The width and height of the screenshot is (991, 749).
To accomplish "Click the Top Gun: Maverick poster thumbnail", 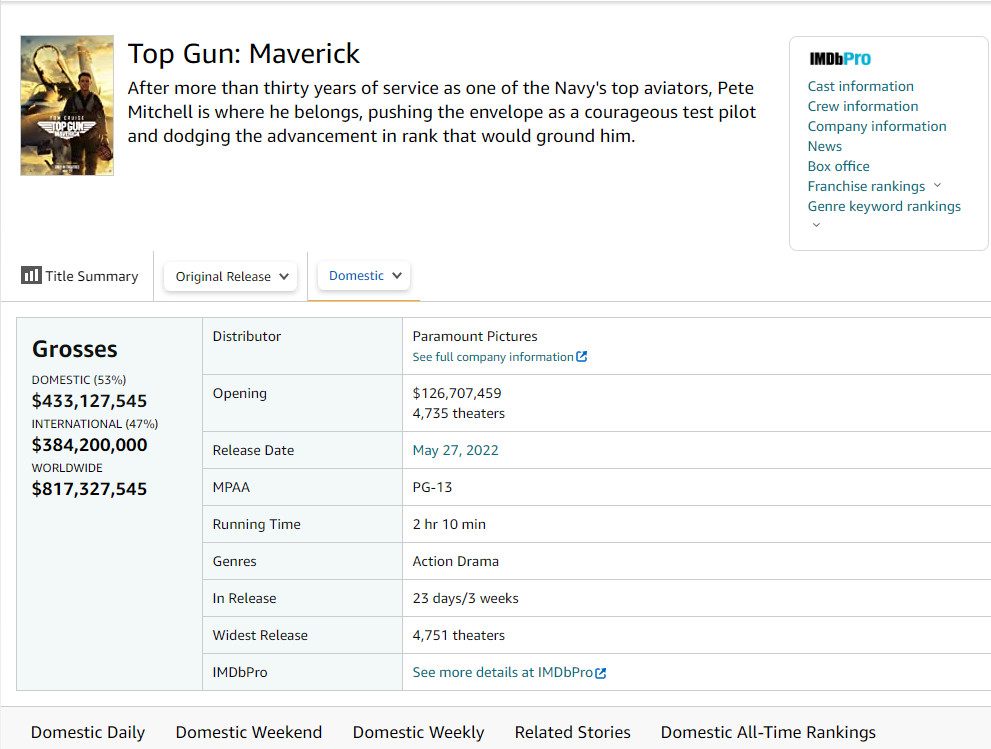I will (x=67, y=106).
